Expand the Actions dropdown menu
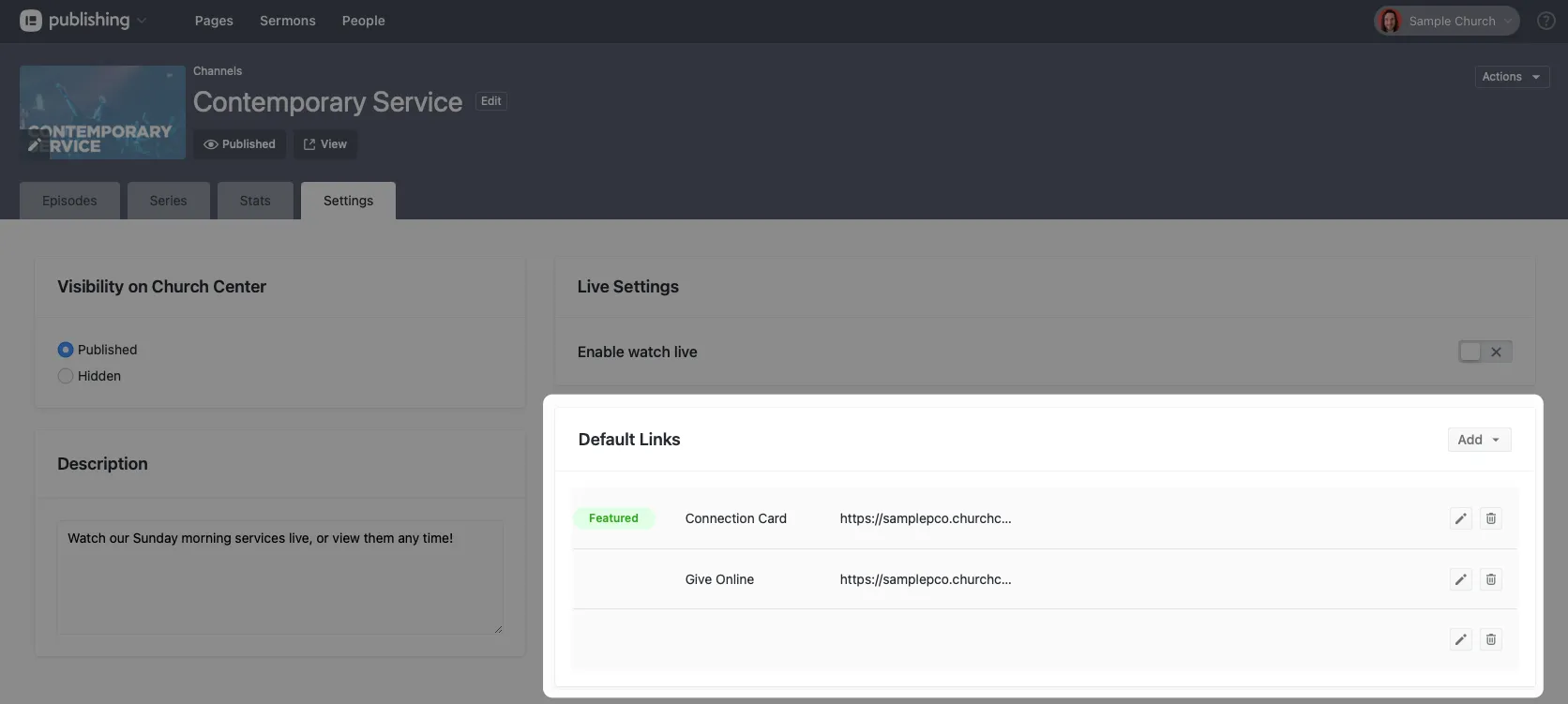Image resolution: width=1568 pixels, height=704 pixels. coord(1511,77)
